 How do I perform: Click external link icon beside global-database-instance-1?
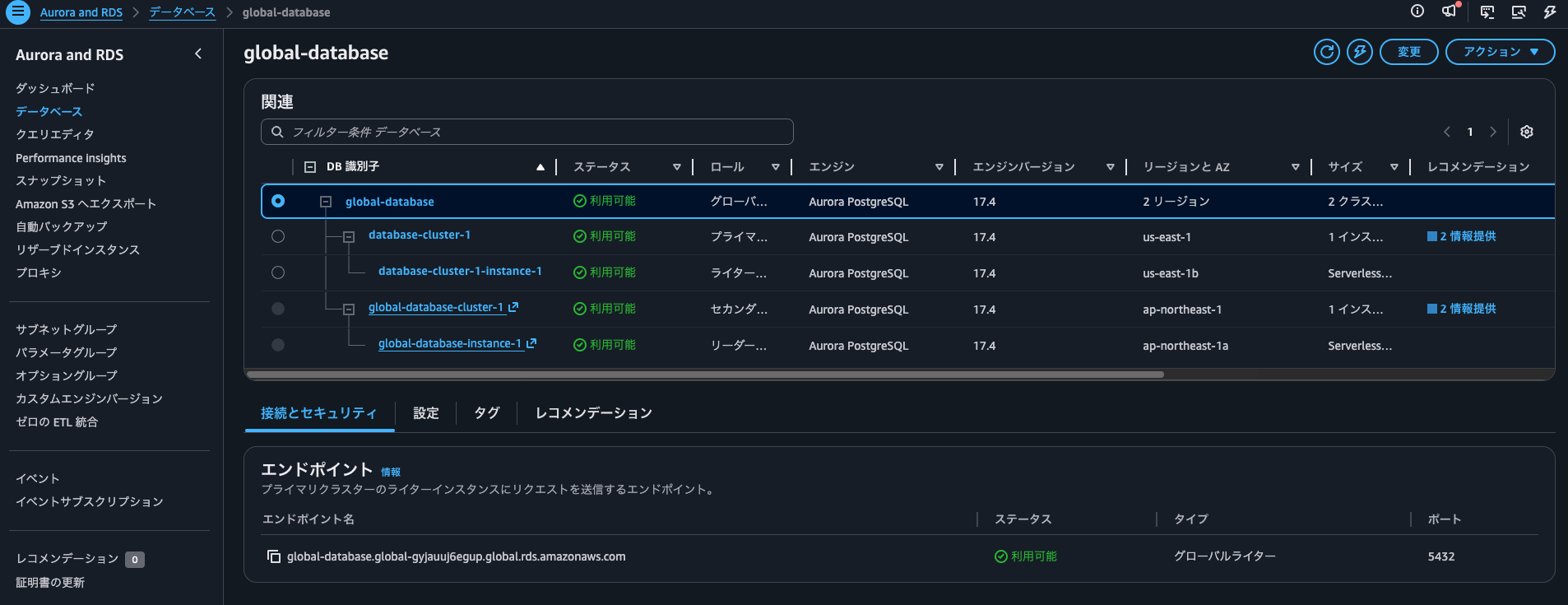[x=531, y=343]
